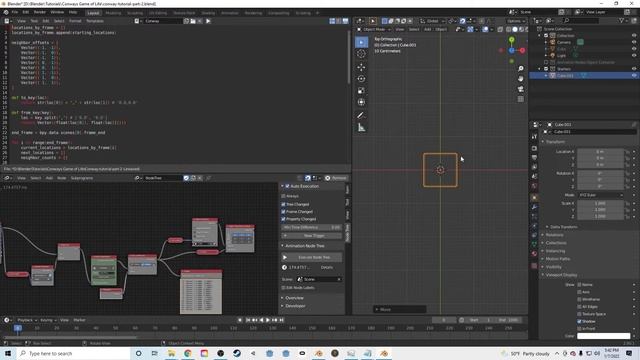Hide Camera with its eye icon
Viewport: 640px width, 360px height.
tap(634, 42)
